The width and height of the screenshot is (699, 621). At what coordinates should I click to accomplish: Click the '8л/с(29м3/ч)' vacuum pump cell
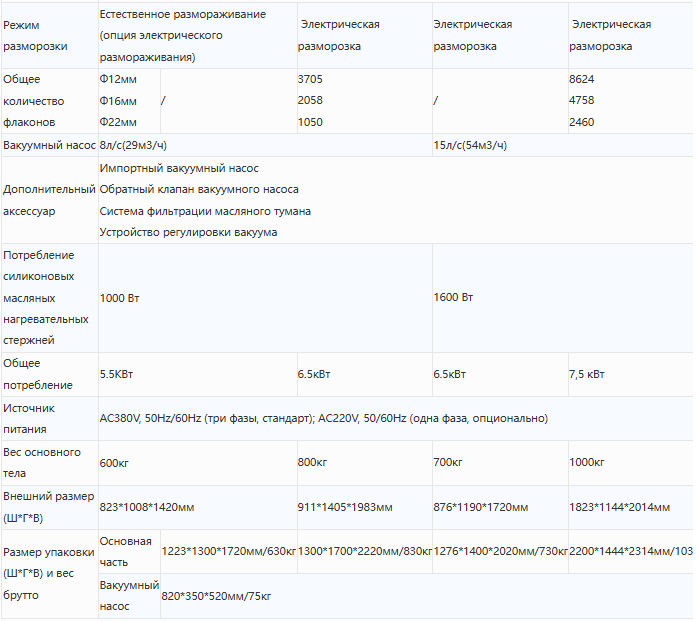(133, 145)
